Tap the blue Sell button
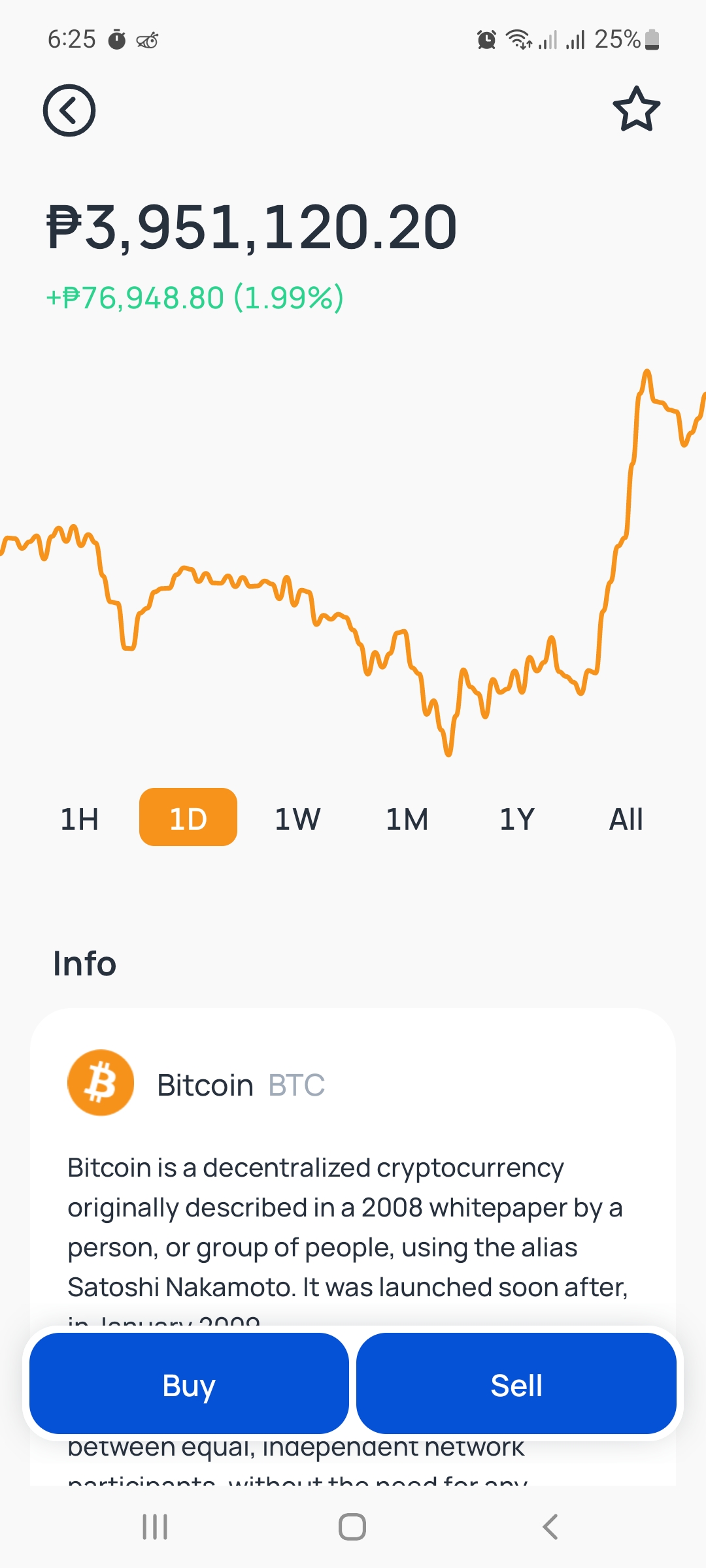The width and height of the screenshot is (706, 1568). (x=516, y=1383)
